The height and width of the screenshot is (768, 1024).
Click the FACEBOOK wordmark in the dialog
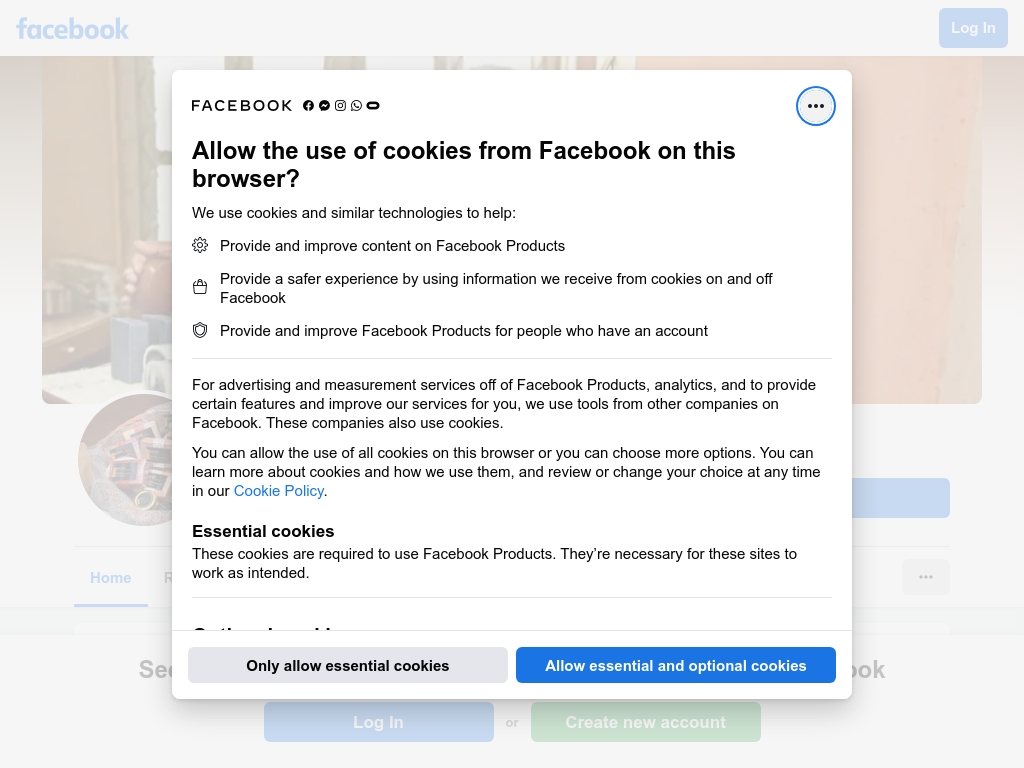click(242, 106)
